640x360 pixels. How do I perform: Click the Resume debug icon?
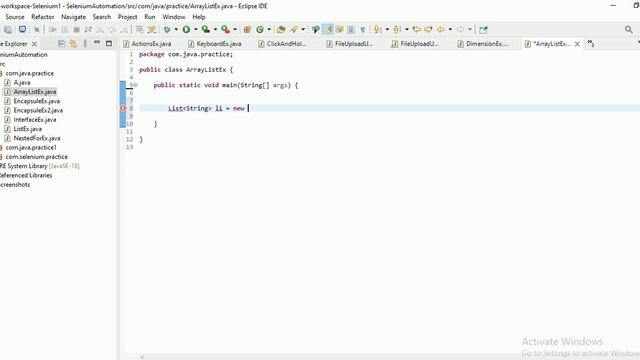pos(53,29)
